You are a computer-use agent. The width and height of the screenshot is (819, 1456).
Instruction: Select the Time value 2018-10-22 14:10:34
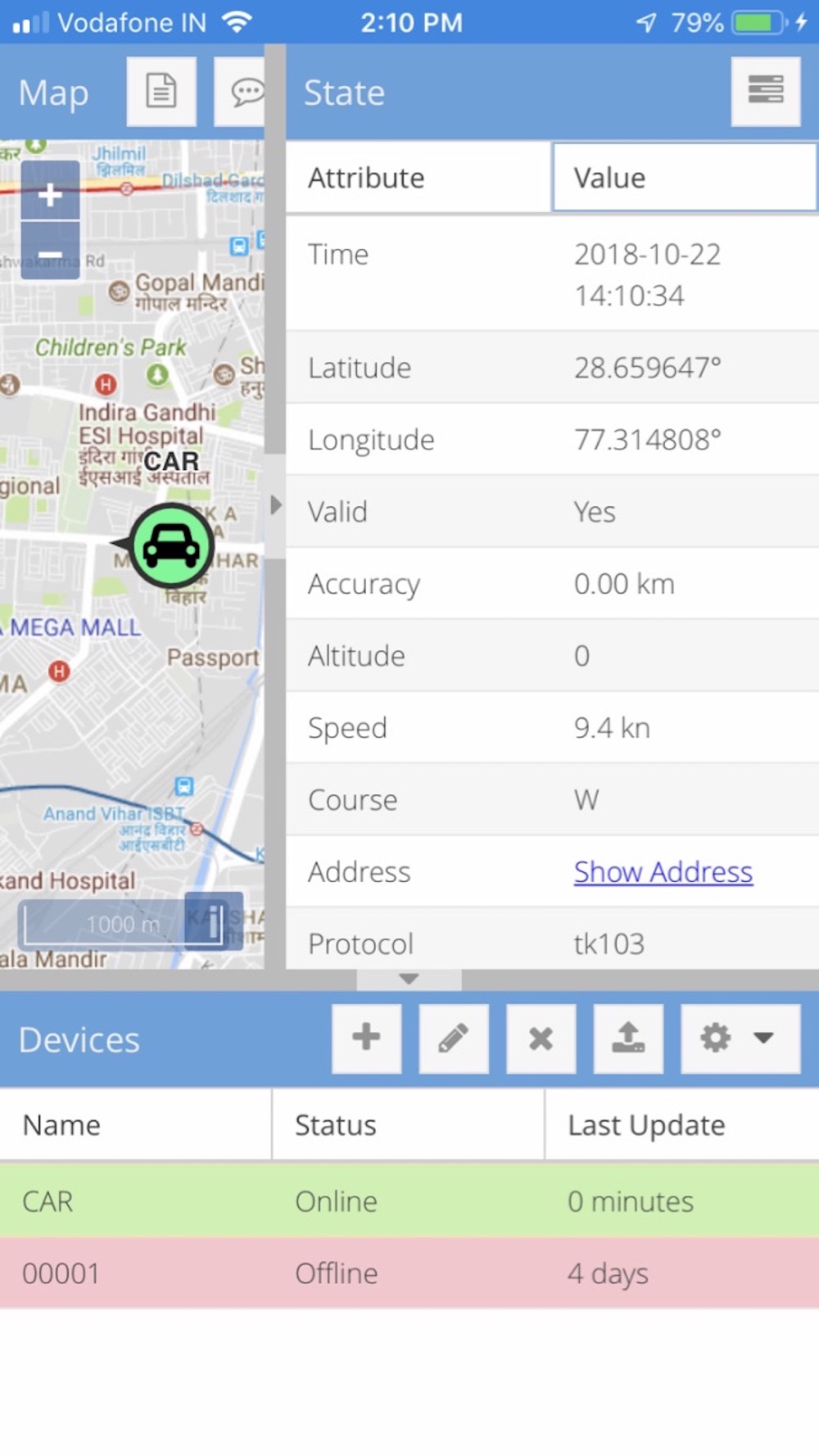point(647,274)
